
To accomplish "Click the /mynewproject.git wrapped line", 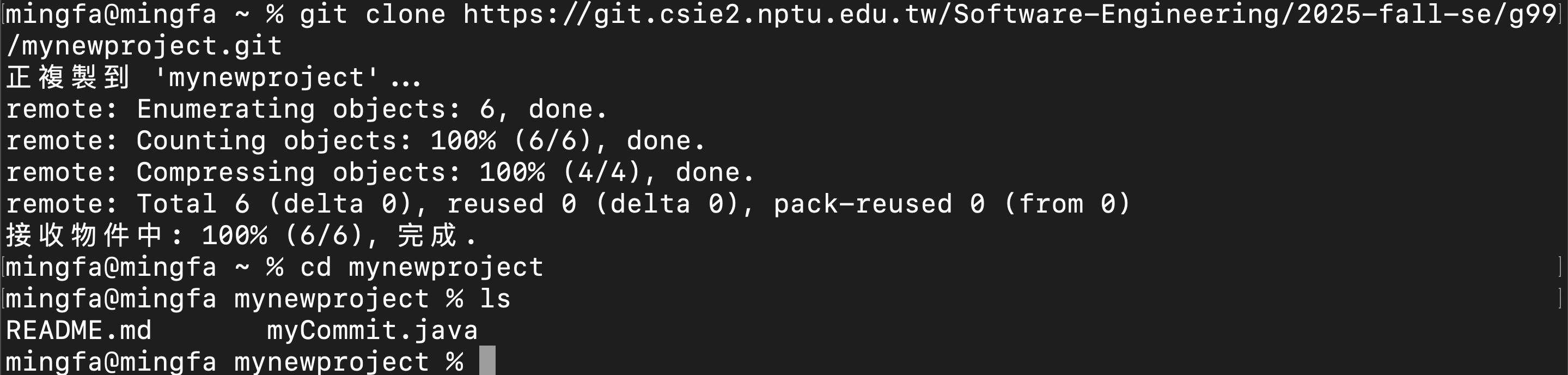I will [x=144, y=46].
